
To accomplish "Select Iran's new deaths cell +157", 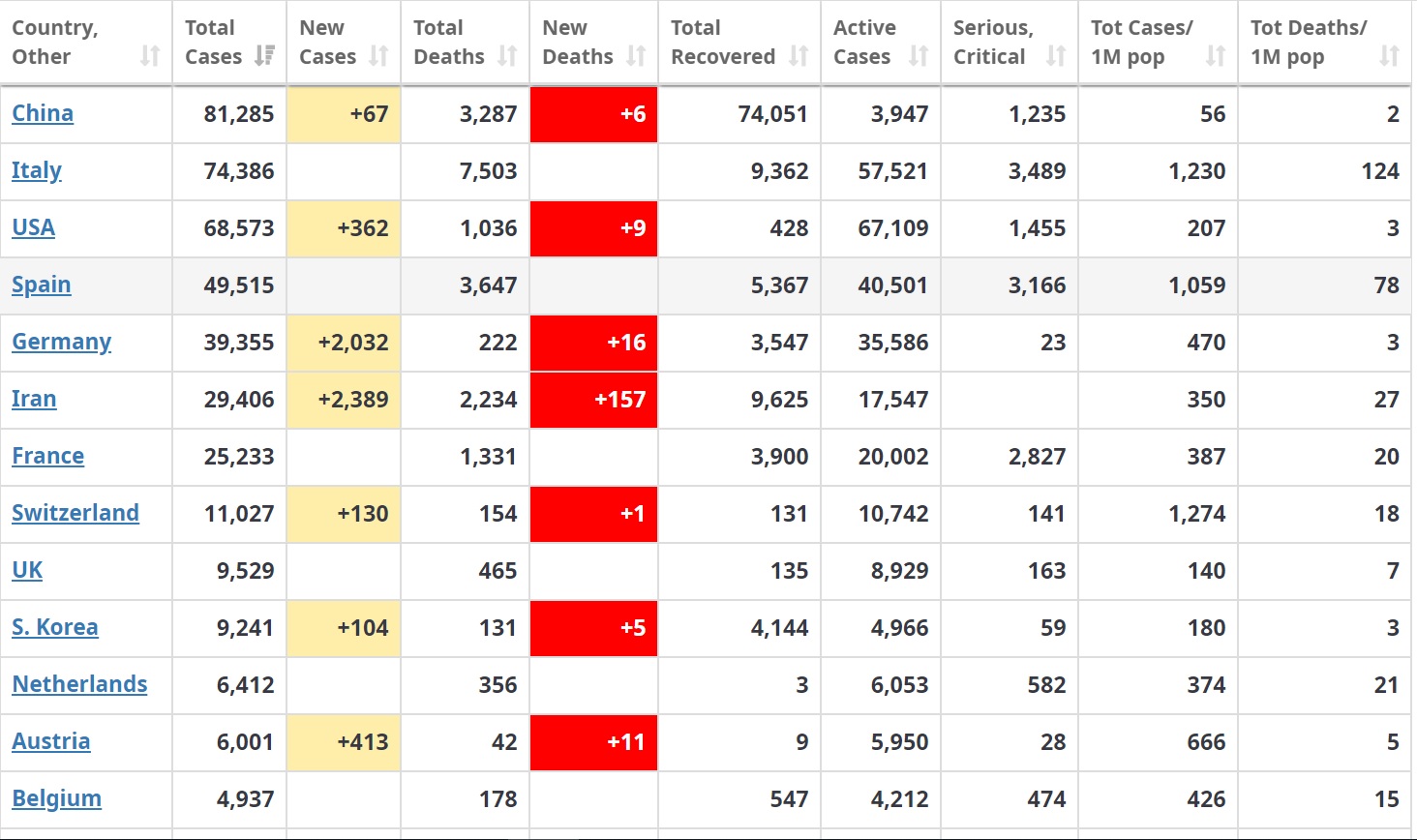I will pos(593,400).
